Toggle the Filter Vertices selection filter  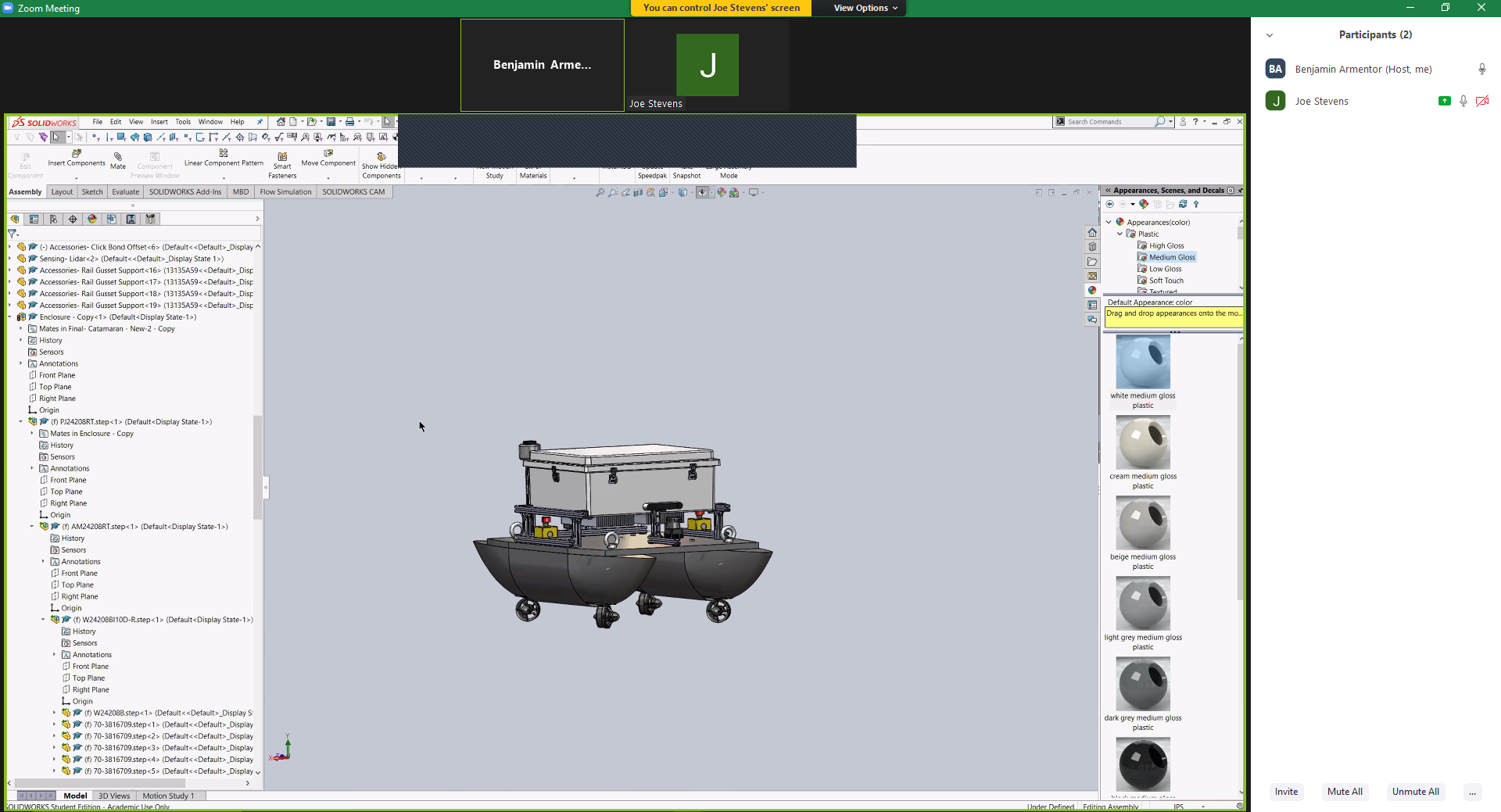(x=97, y=138)
